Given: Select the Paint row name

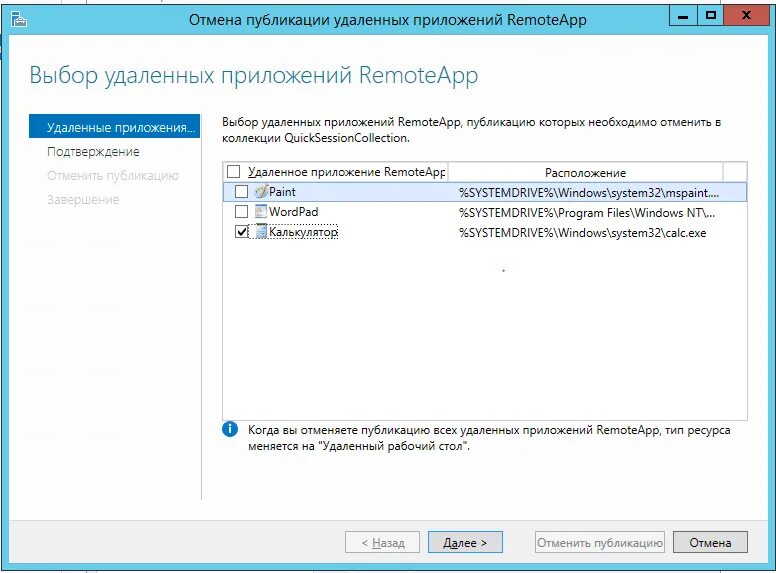Looking at the screenshot, I should [x=282, y=192].
